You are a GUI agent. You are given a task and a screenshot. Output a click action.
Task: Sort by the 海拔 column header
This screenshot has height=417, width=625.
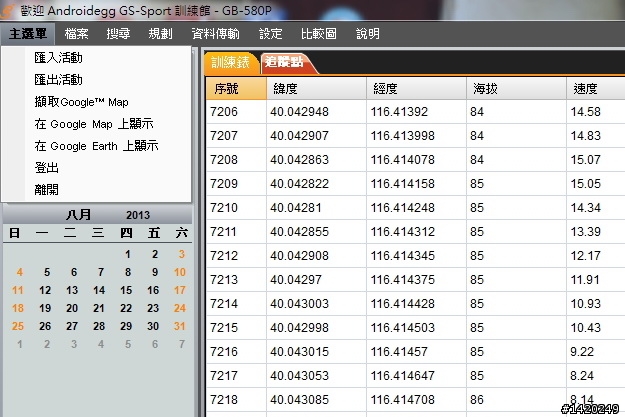point(517,89)
